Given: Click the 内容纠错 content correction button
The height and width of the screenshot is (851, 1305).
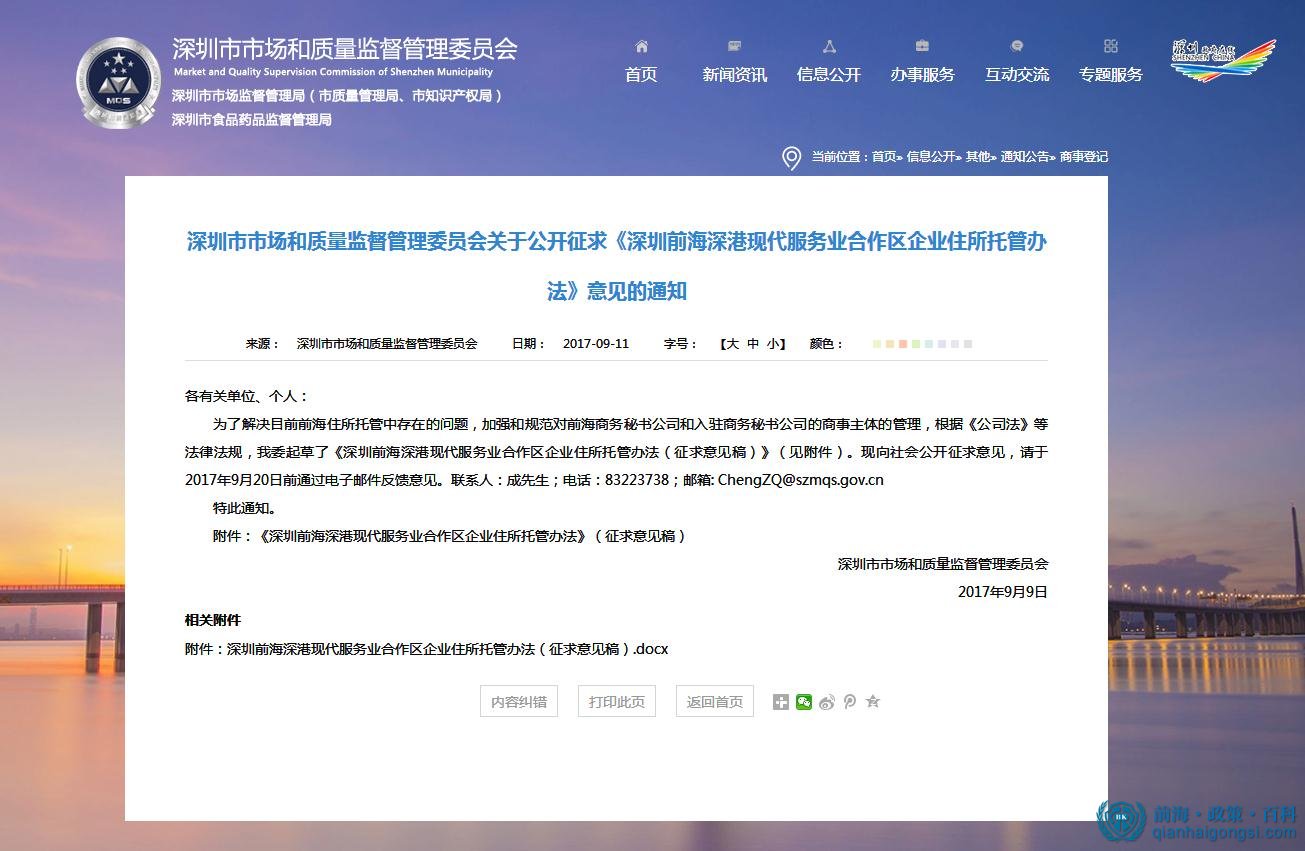Looking at the screenshot, I should point(519,702).
